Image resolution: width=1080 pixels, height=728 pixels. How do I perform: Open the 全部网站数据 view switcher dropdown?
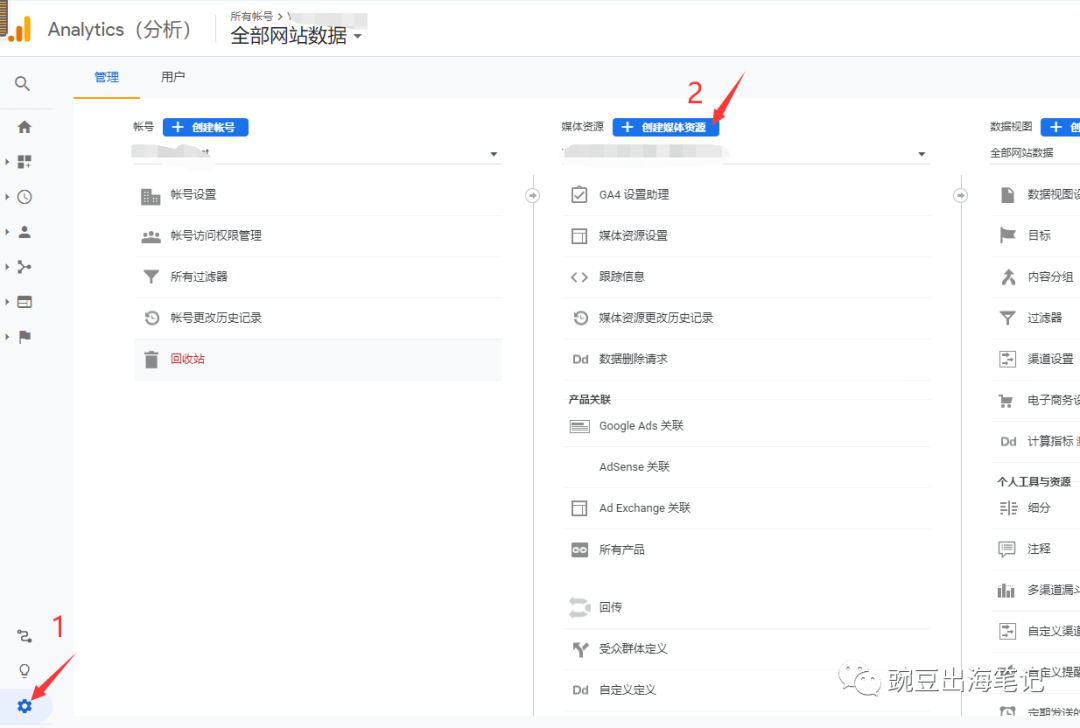click(296, 36)
